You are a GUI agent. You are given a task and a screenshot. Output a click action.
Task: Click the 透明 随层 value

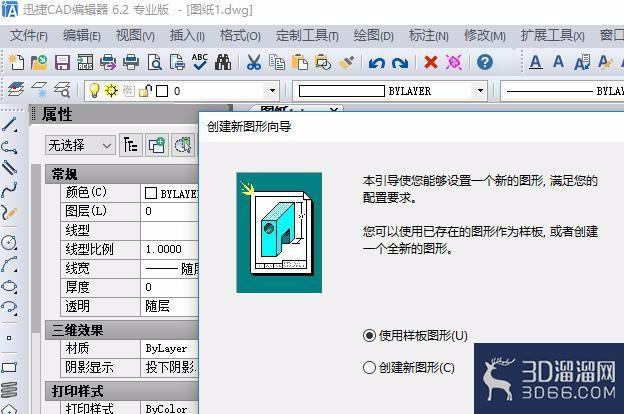[169, 307]
